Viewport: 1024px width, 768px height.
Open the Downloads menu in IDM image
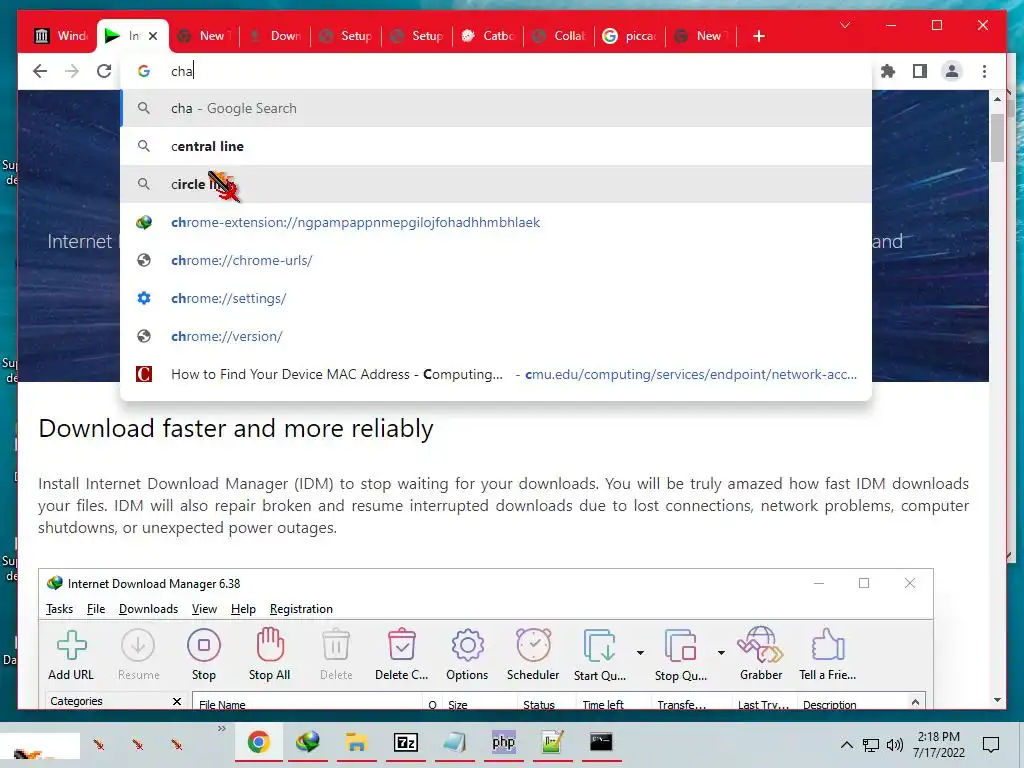tap(148, 609)
